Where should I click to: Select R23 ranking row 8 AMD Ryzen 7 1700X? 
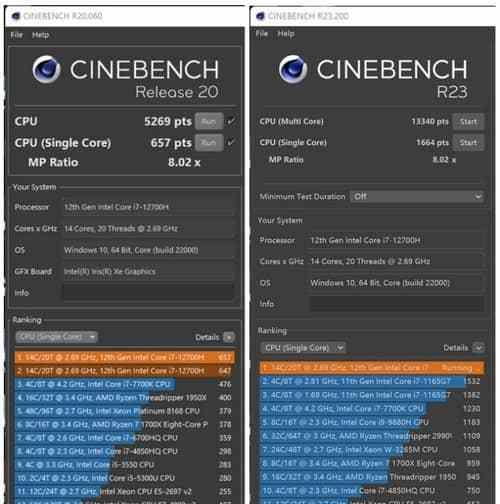(x=372, y=463)
